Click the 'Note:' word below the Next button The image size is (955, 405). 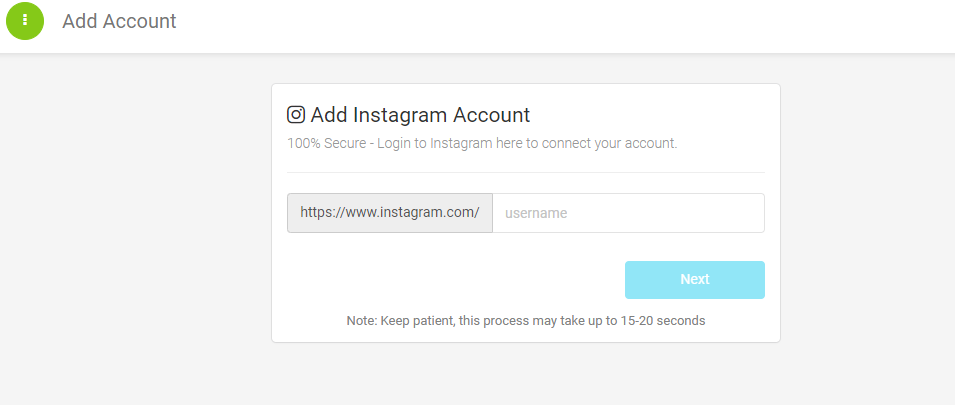[362, 320]
